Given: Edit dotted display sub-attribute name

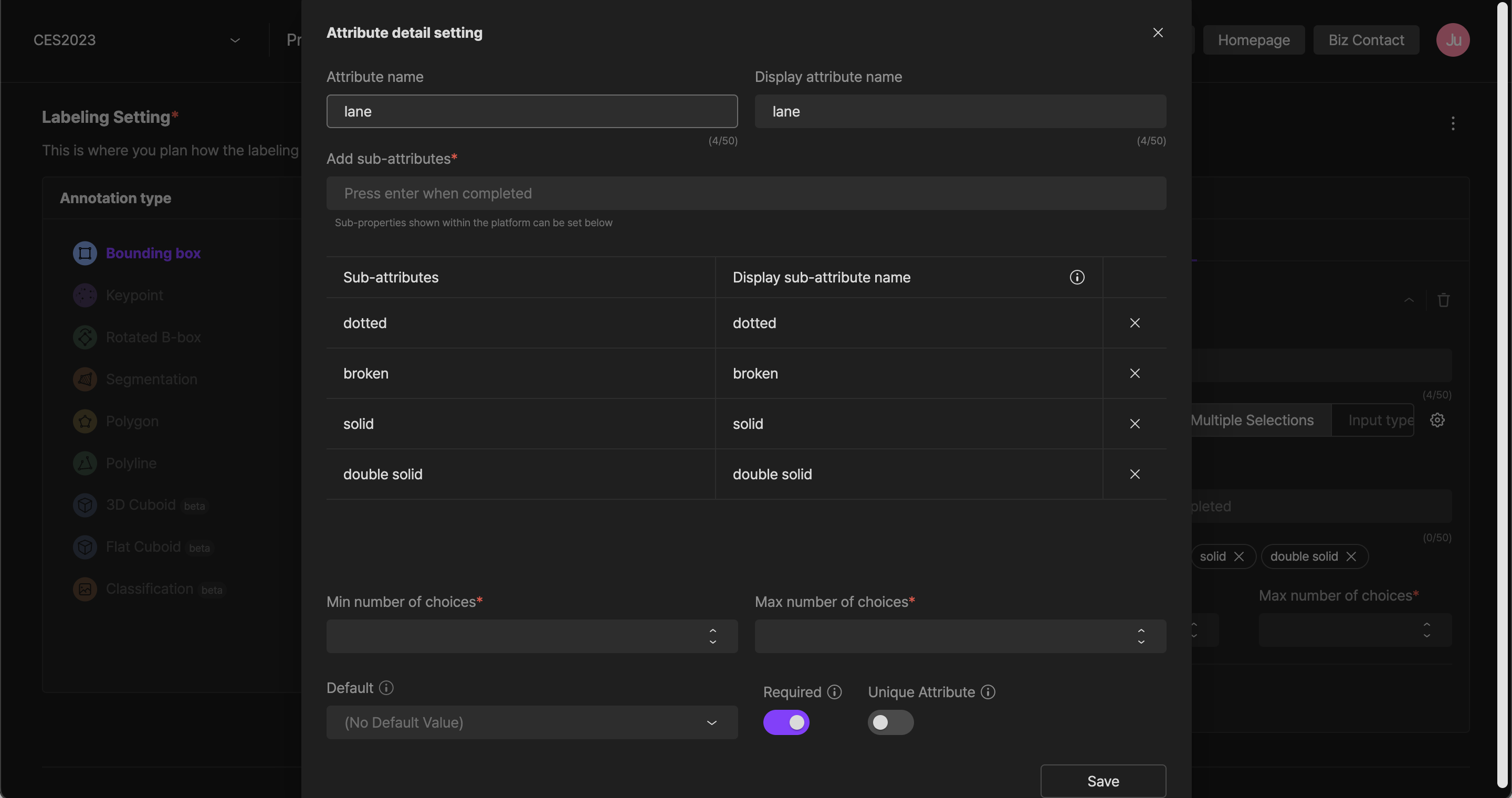Looking at the screenshot, I should [909, 323].
